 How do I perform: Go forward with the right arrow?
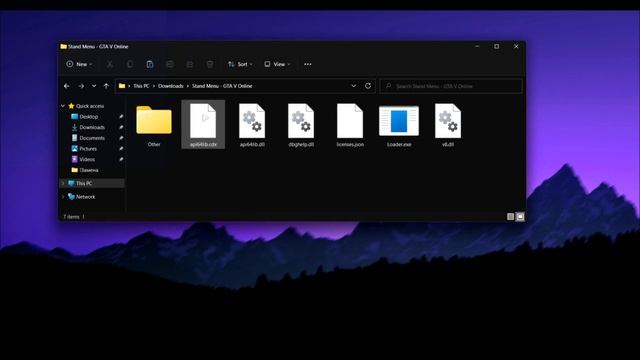coord(81,86)
